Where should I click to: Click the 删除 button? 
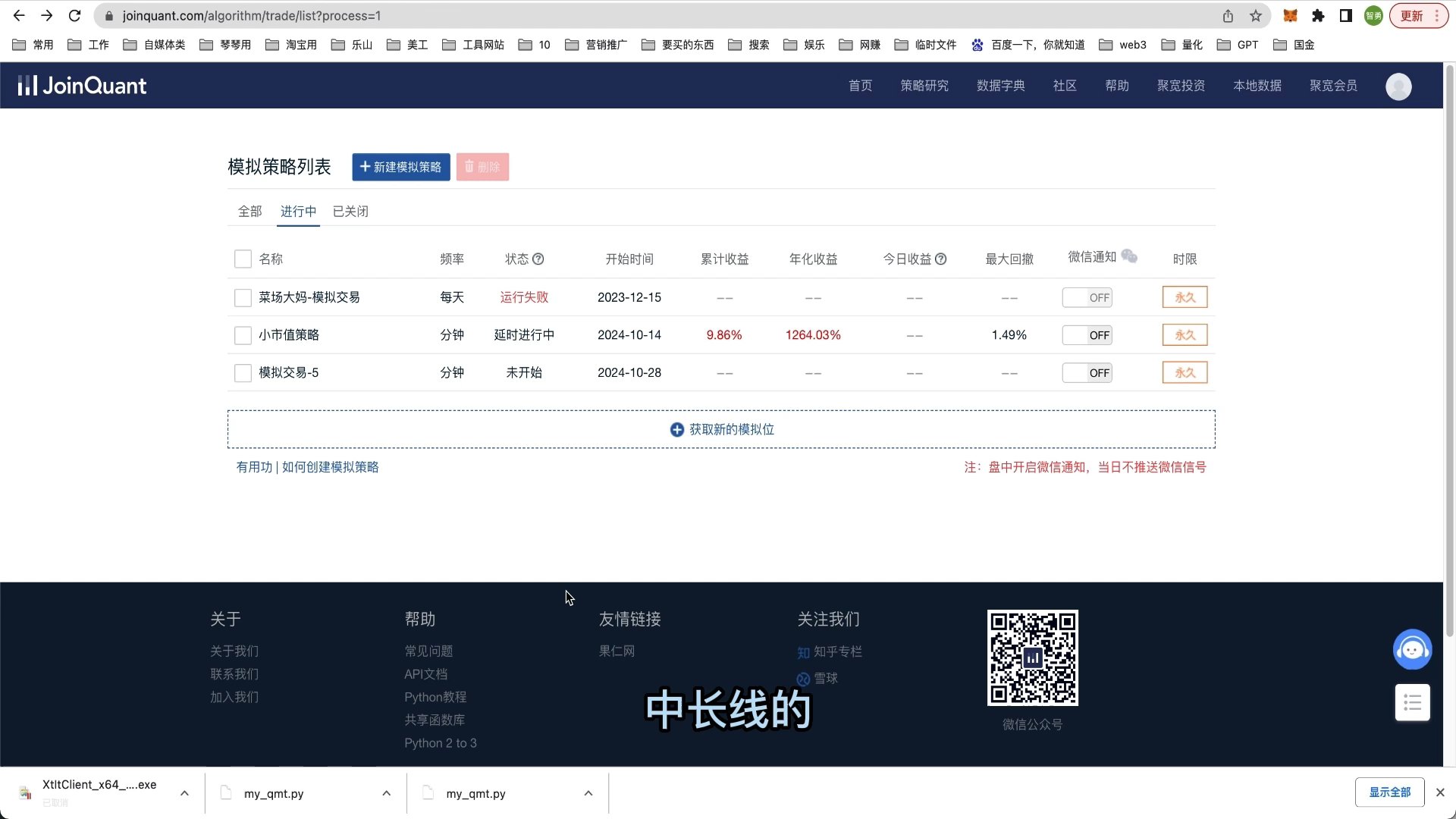pyautogui.click(x=482, y=167)
